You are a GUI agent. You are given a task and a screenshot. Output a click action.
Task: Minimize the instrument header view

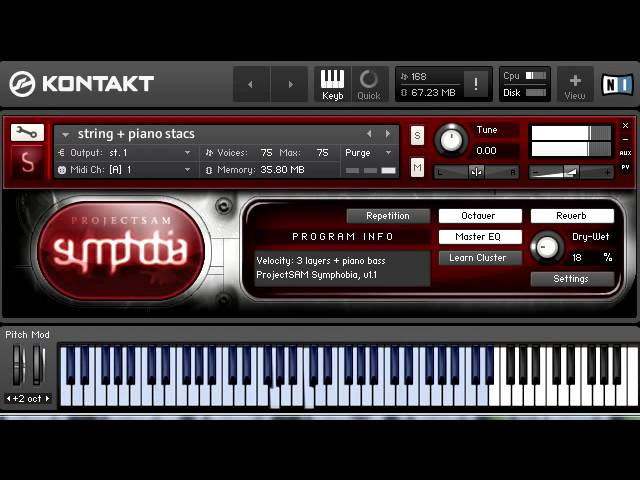625,140
